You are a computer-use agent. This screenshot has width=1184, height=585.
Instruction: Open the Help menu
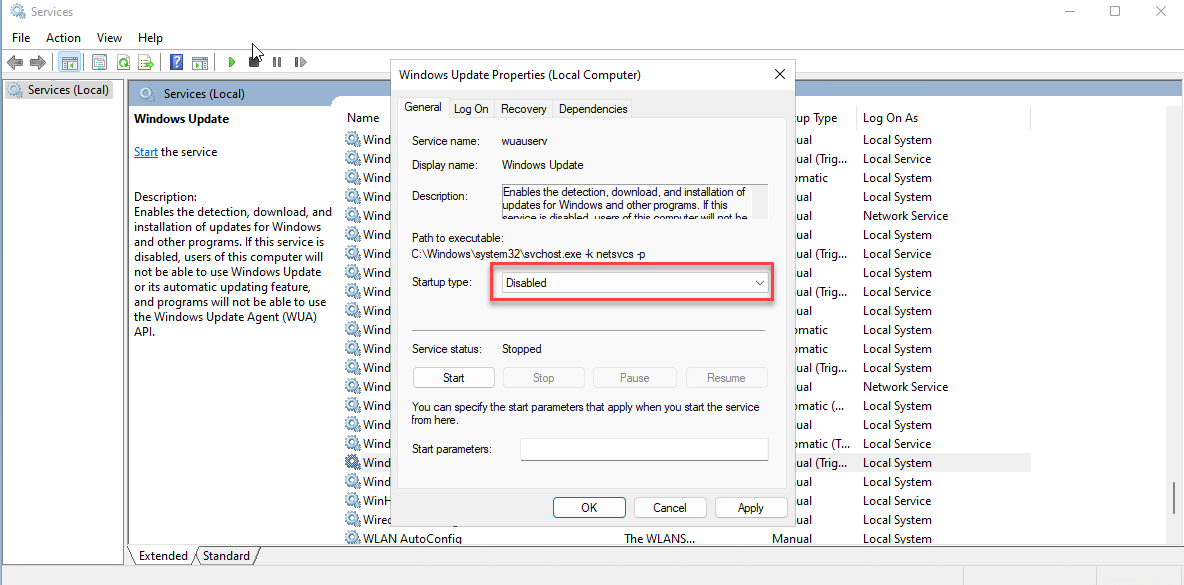click(150, 38)
